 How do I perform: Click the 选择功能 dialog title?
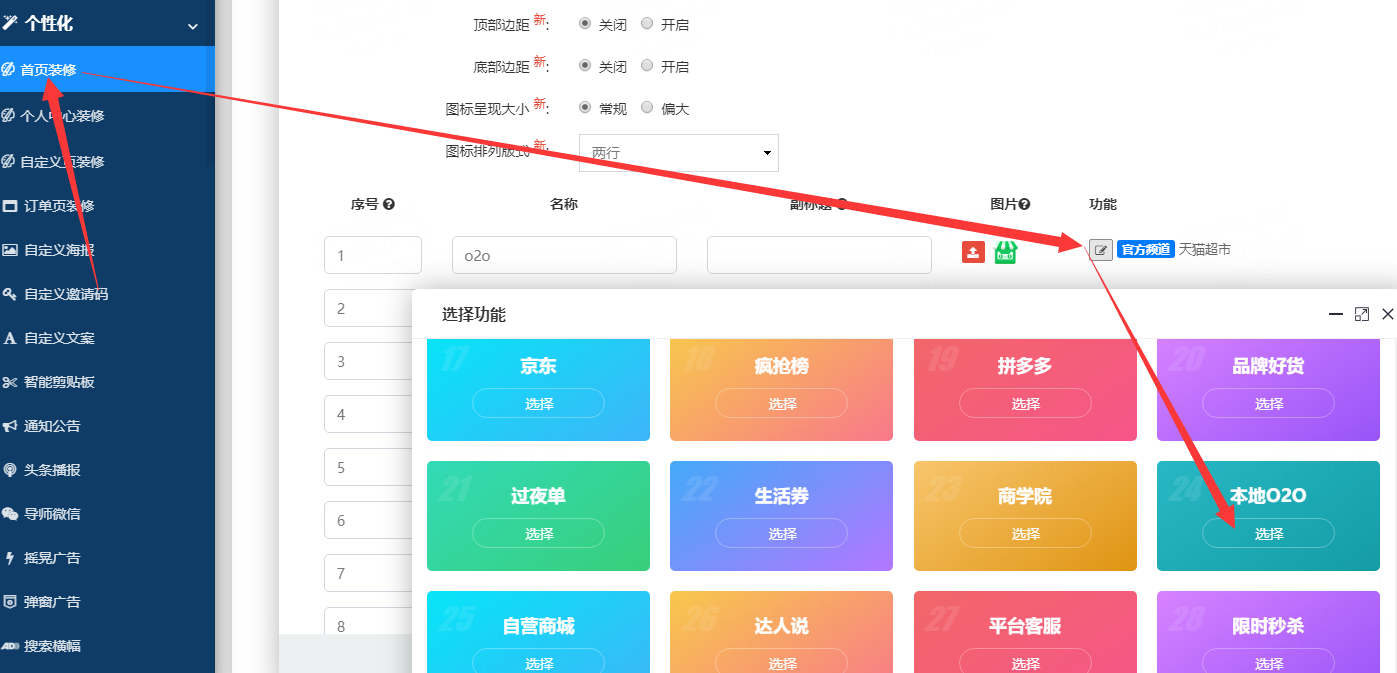click(474, 315)
